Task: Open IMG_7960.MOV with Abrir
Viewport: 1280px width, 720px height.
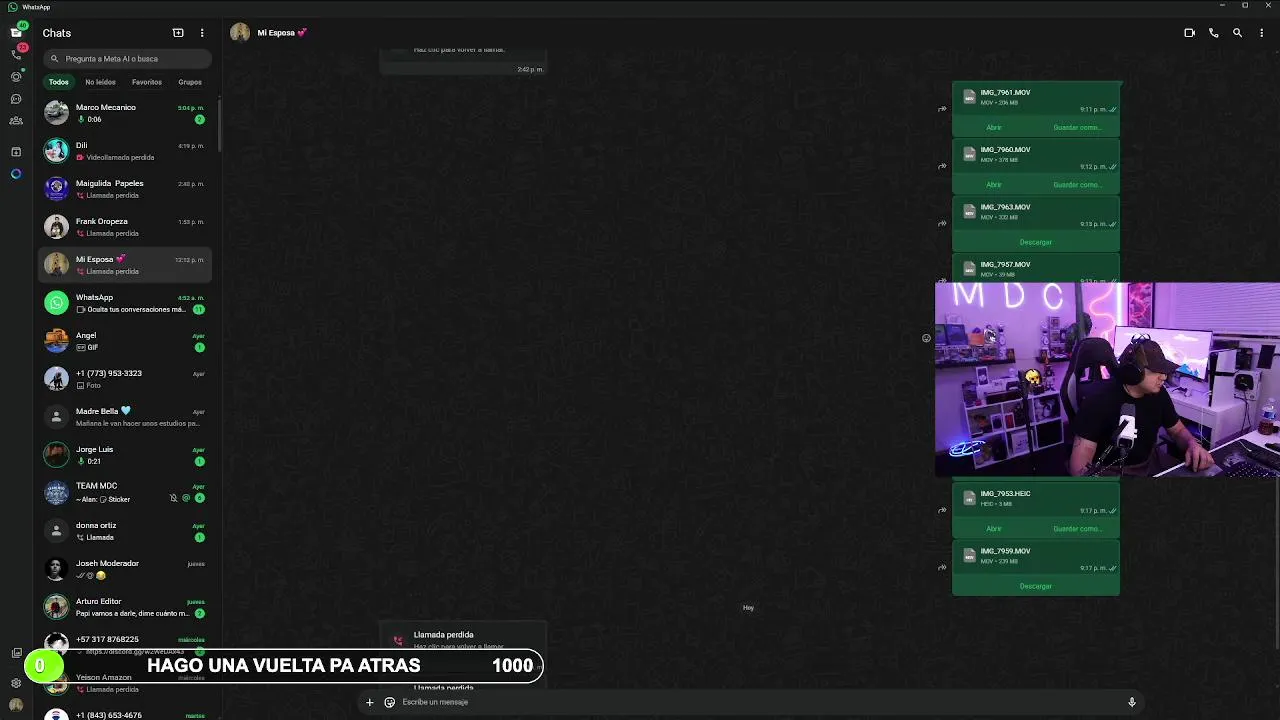Action: point(994,184)
